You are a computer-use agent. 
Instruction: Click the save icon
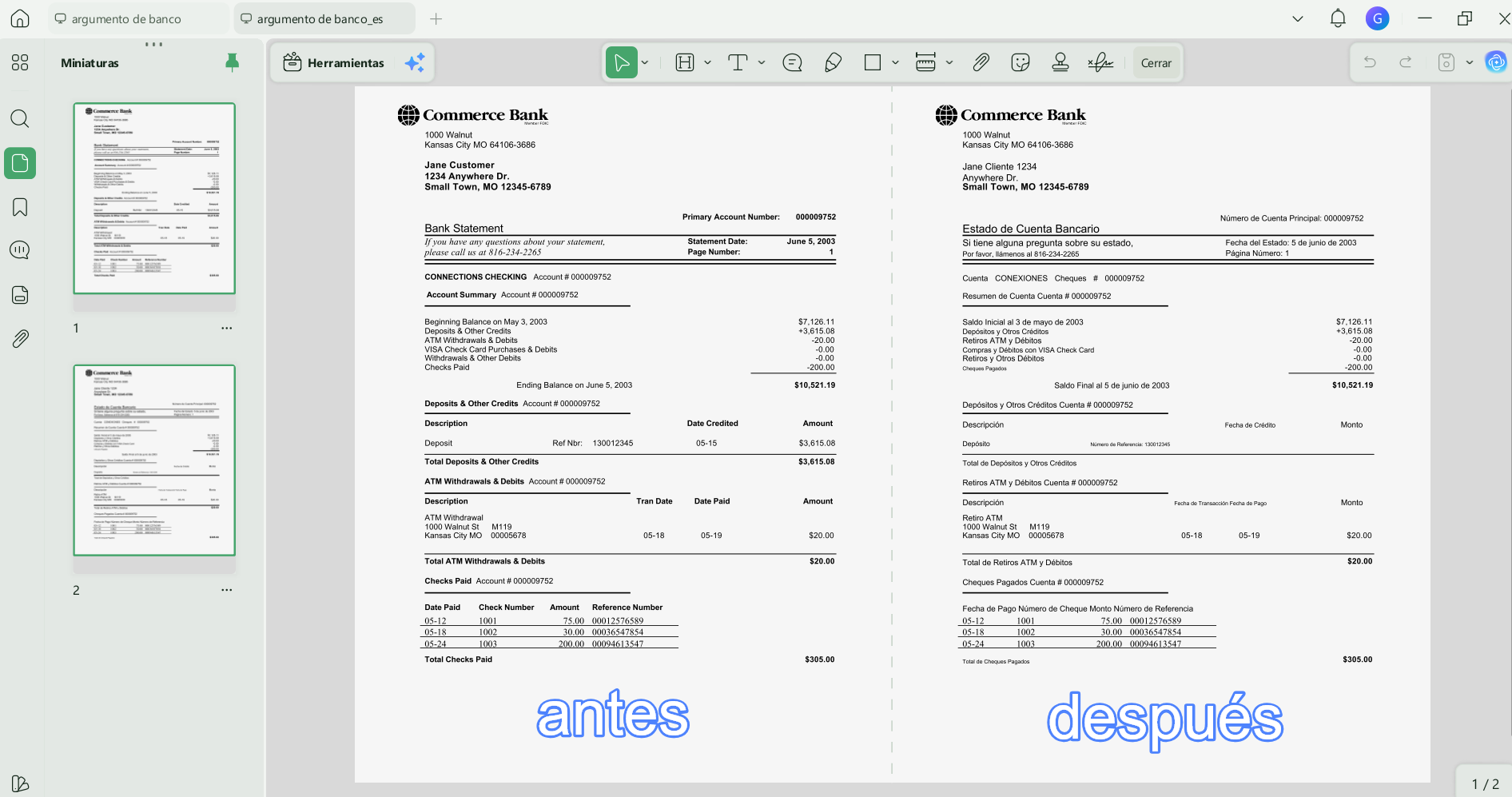click(1446, 62)
